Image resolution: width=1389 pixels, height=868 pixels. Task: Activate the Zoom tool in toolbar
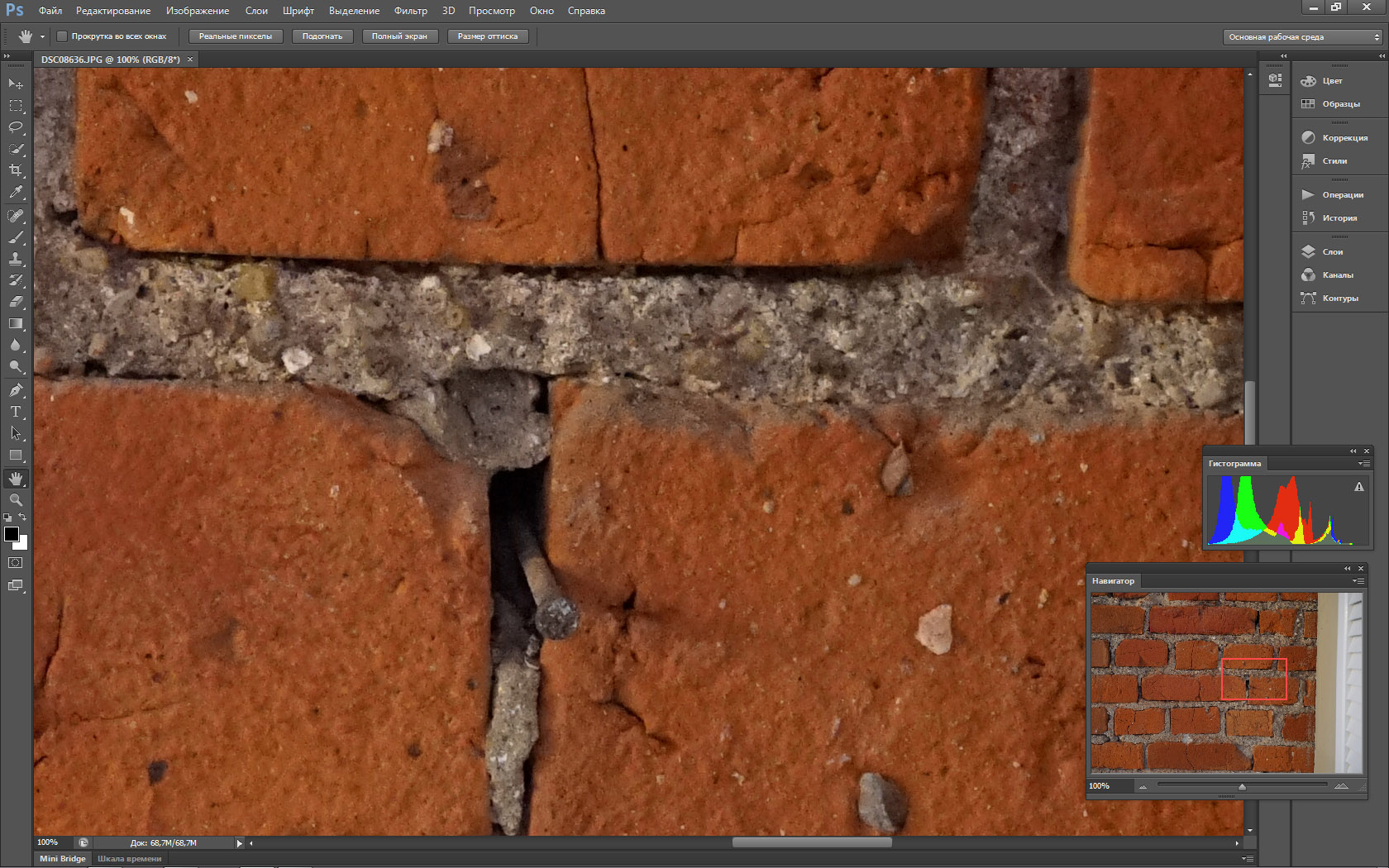pos(16,500)
